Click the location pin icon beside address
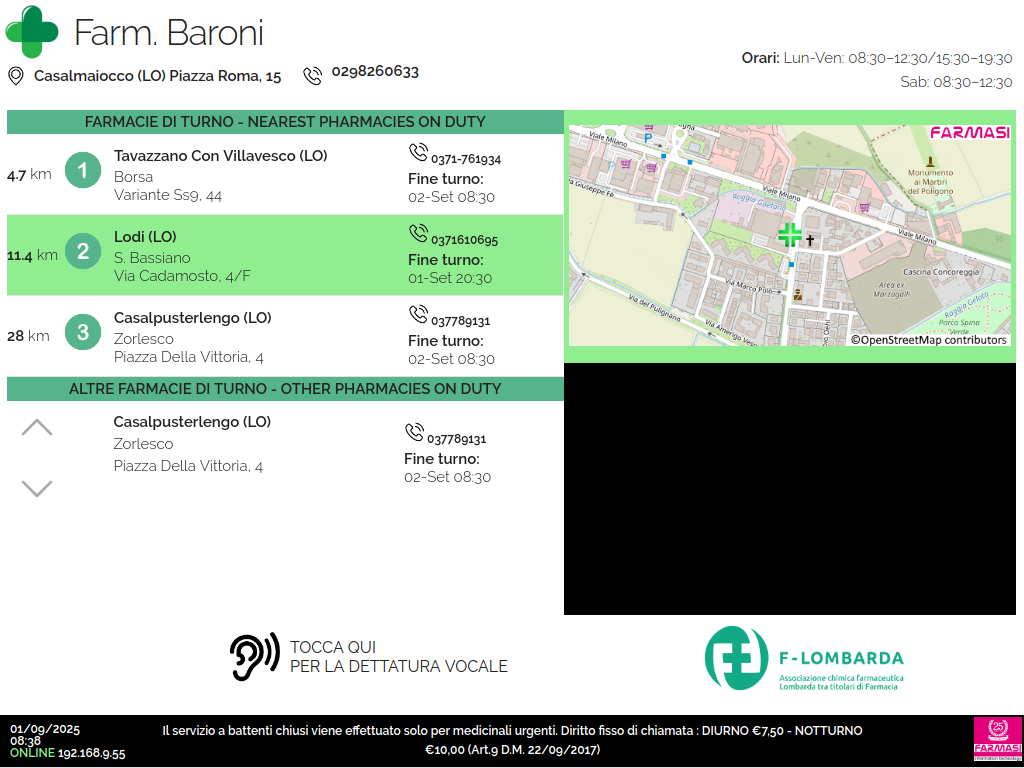 pyautogui.click(x=16, y=76)
